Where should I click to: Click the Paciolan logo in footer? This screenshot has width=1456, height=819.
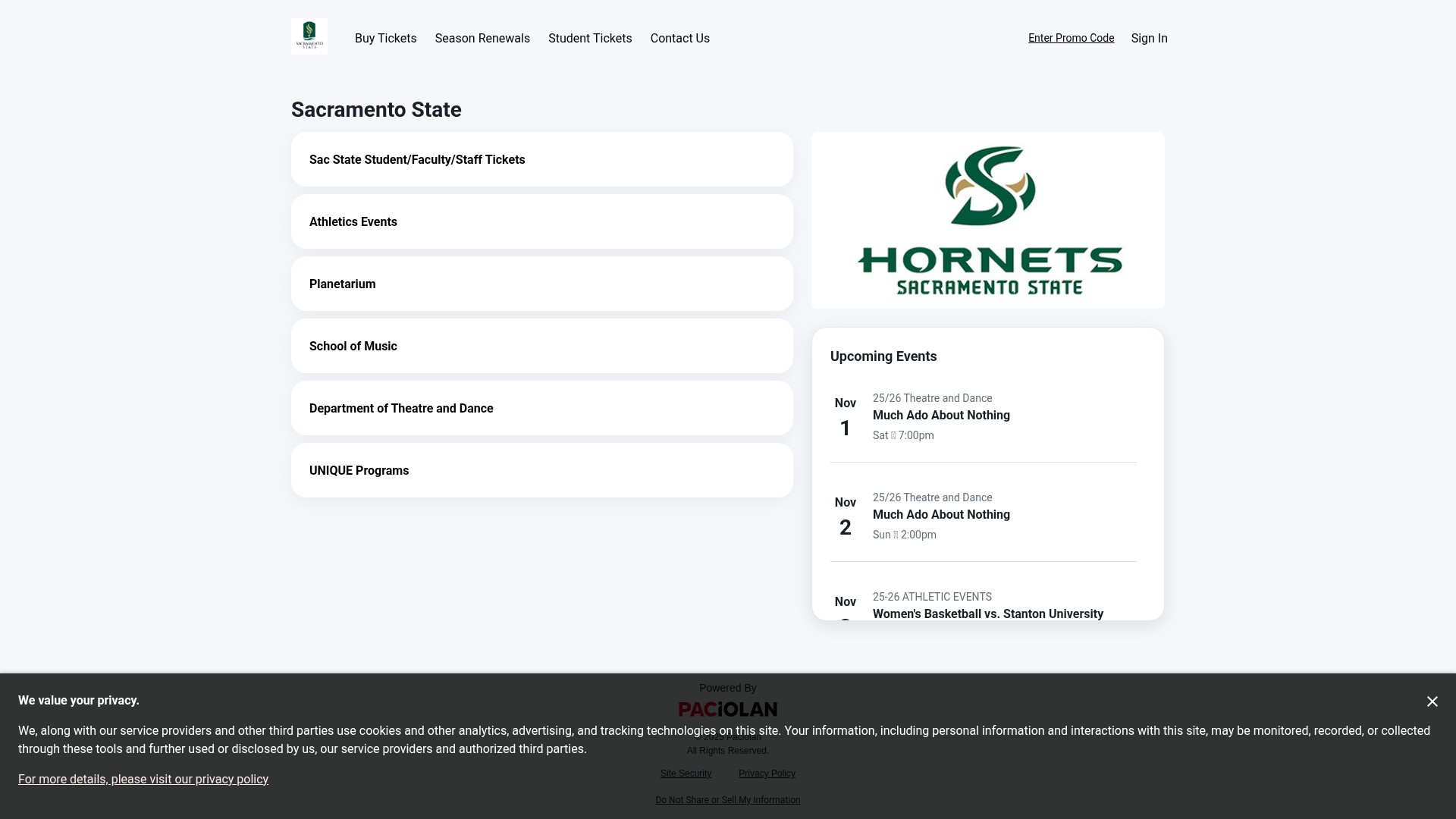point(728,709)
